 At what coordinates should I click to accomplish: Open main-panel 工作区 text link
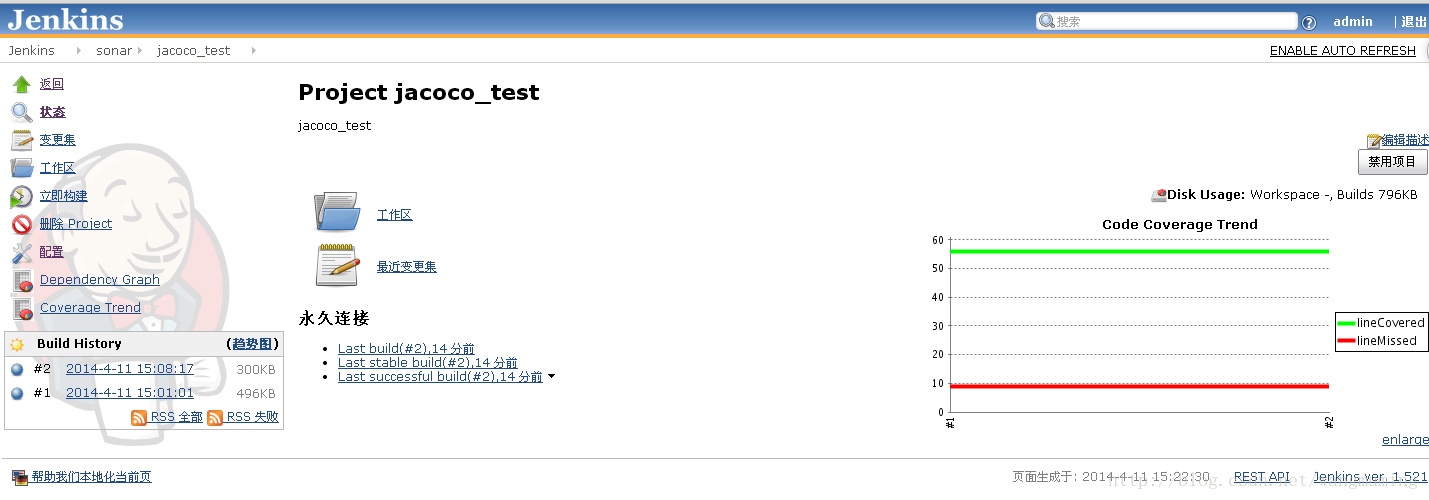pyautogui.click(x=394, y=215)
